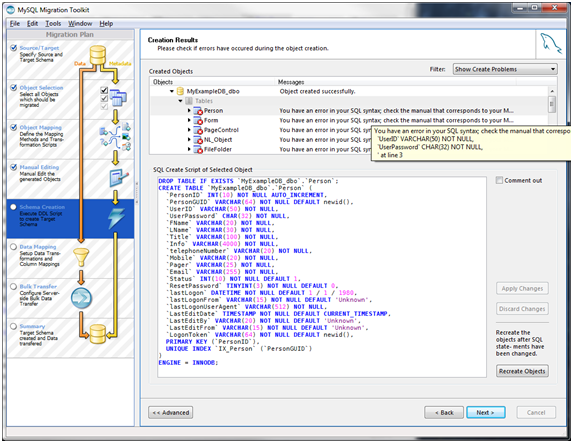This screenshot has height=443, width=573.
Task: Click the Data Mapping funnel icon
Action: [81, 258]
